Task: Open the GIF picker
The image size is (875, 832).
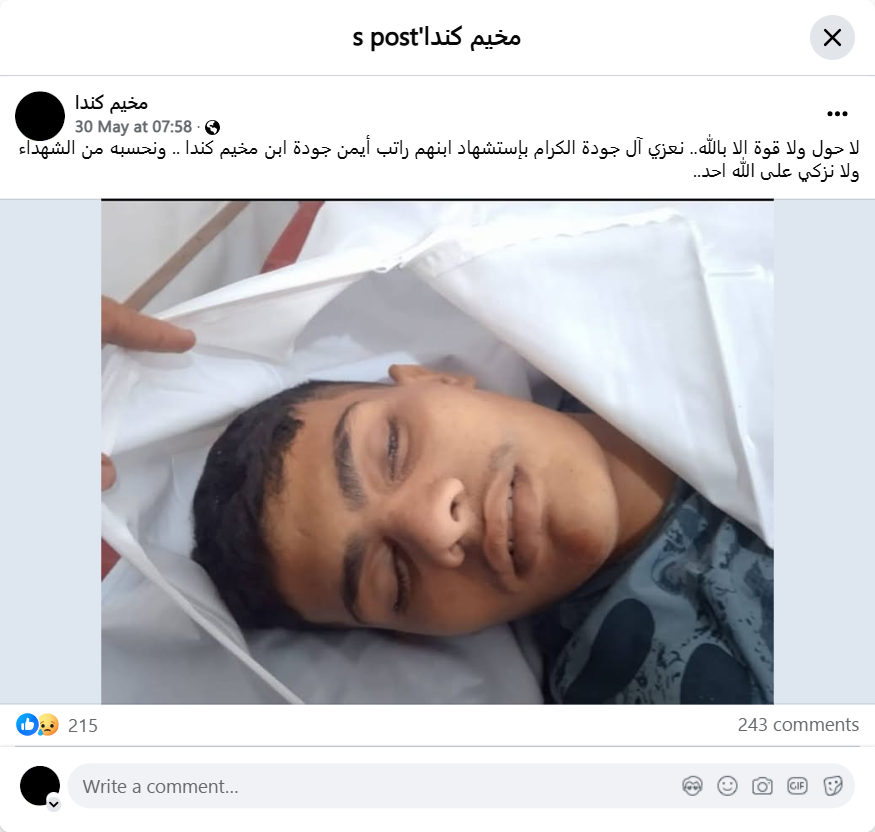Action: [797, 786]
